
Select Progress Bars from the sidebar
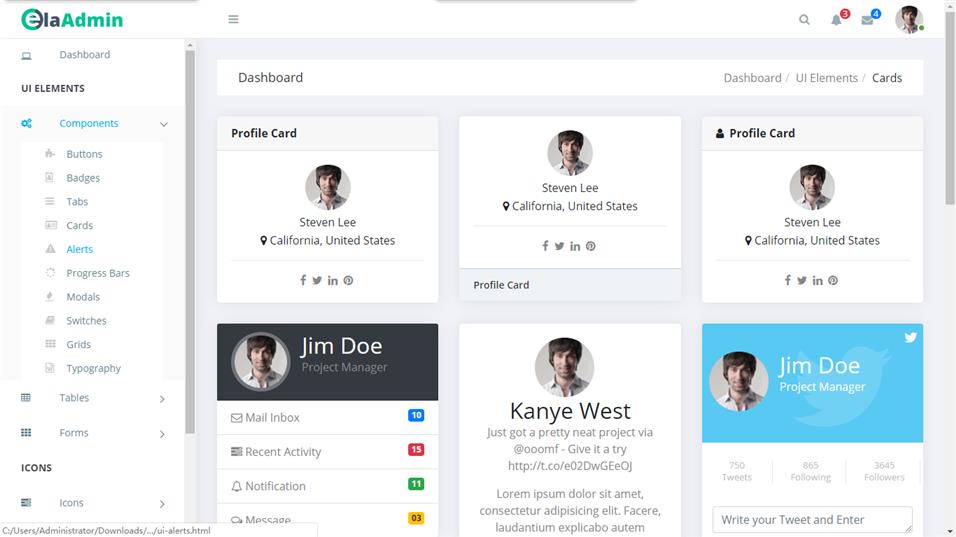[x=98, y=273]
